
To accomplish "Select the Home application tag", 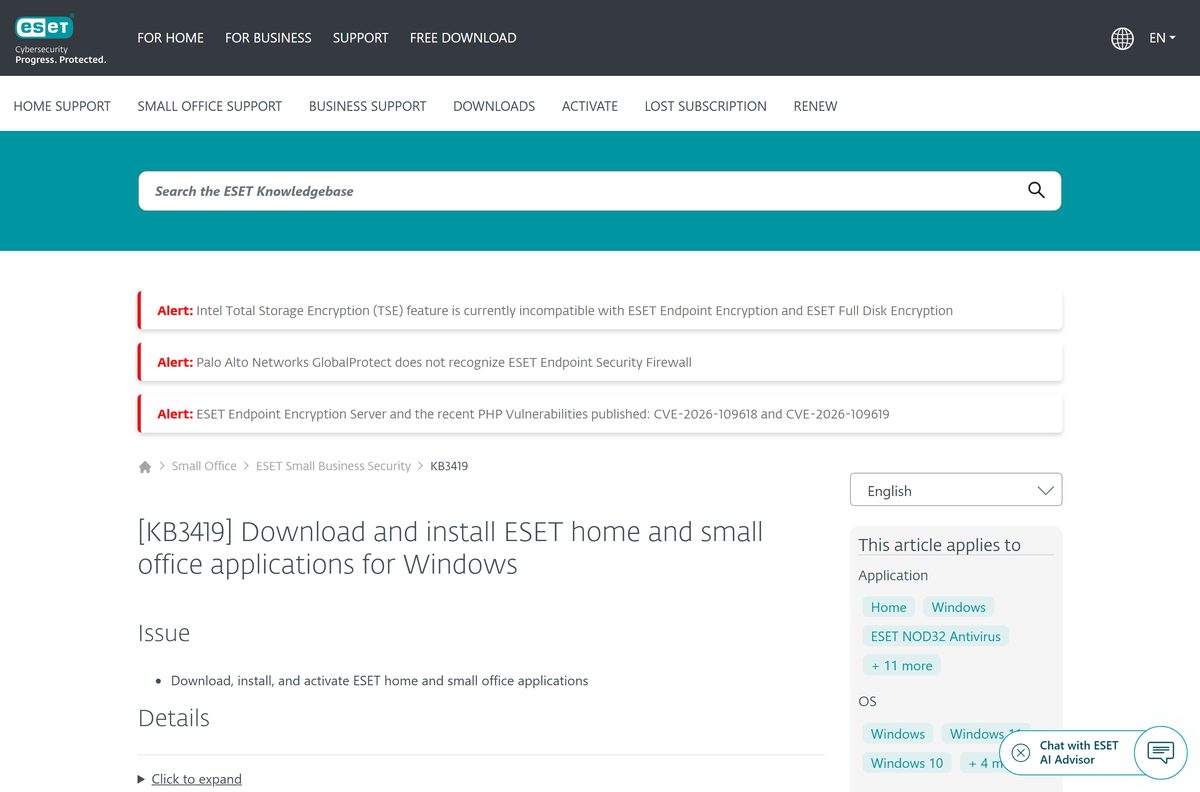I will [x=888, y=607].
